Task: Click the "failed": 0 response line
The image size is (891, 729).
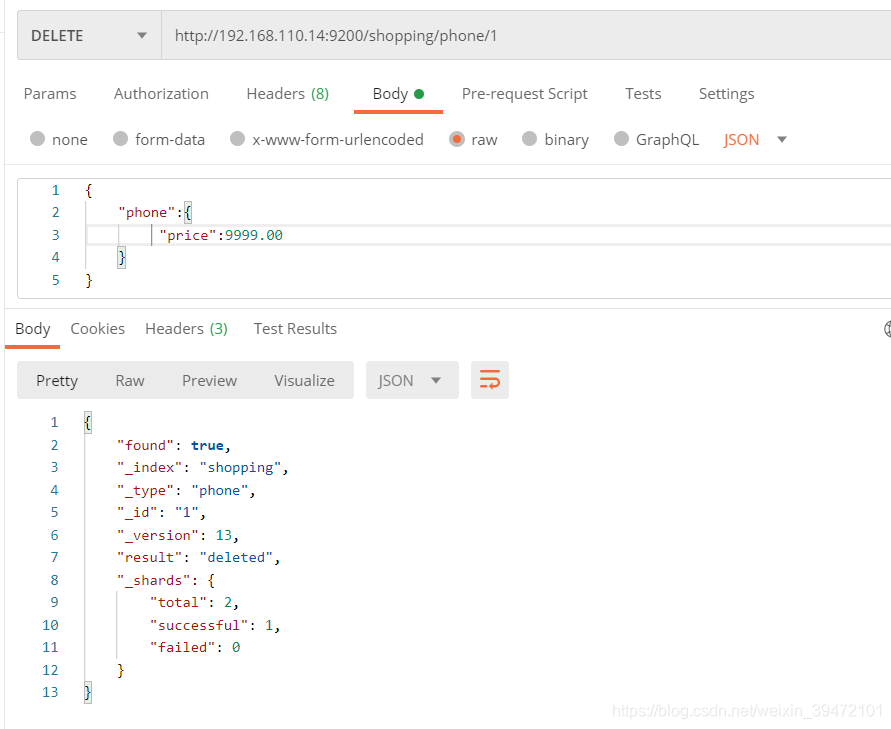Action: pos(195,647)
